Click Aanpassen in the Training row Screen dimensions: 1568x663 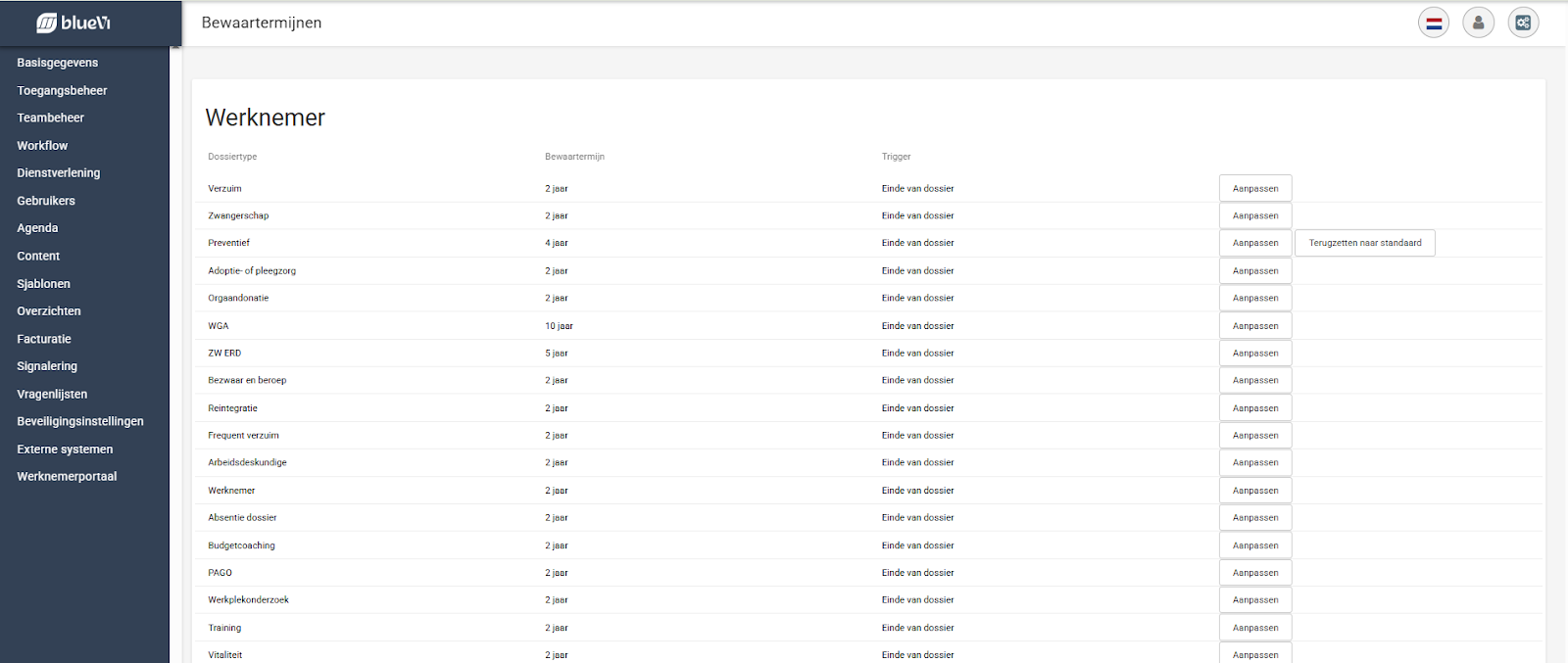(x=1254, y=628)
